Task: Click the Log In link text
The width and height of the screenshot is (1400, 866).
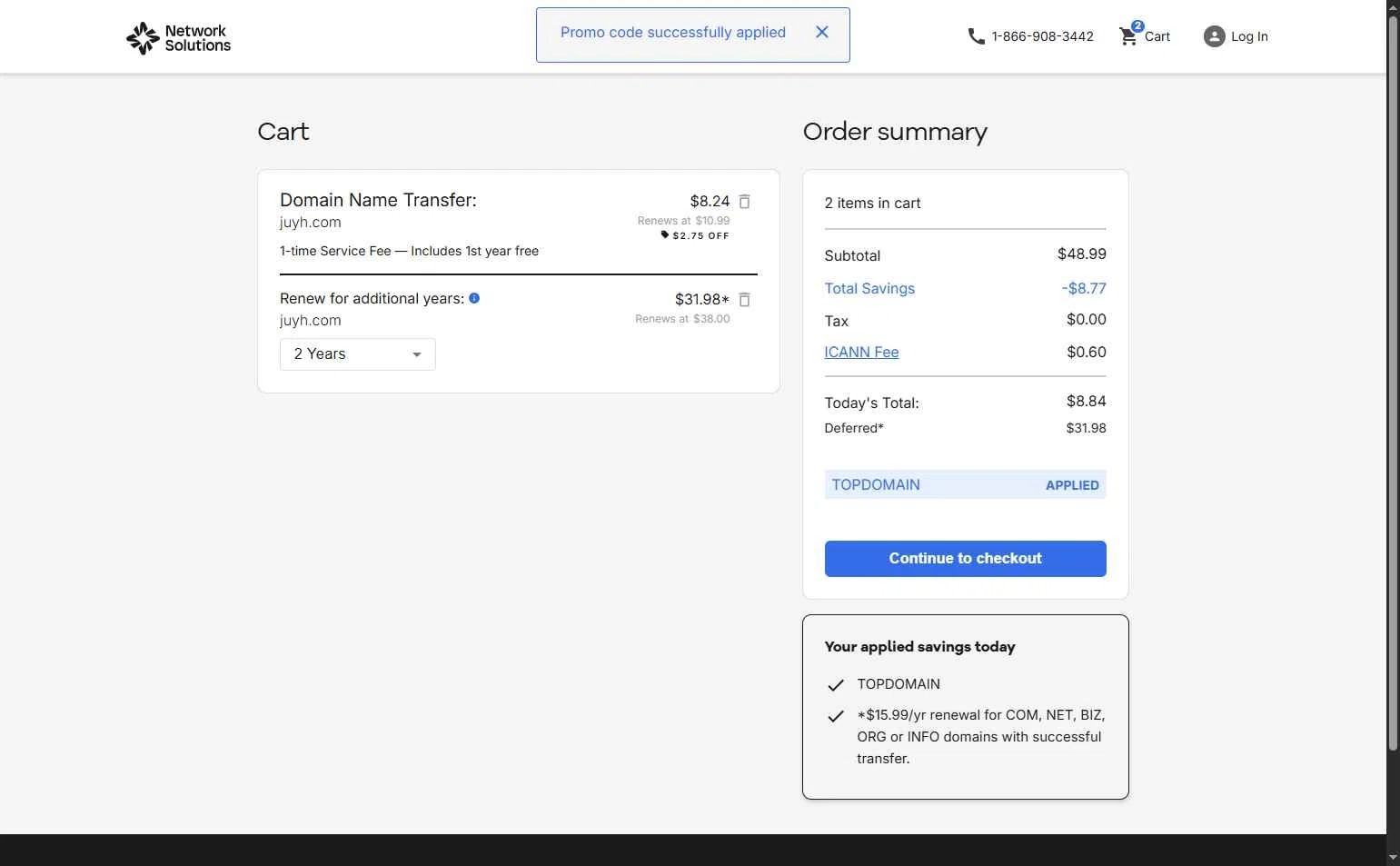Action: click(1249, 36)
